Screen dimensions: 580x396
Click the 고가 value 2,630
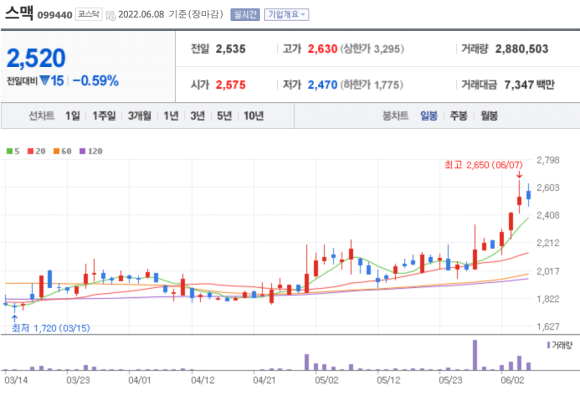click(x=323, y=49)
